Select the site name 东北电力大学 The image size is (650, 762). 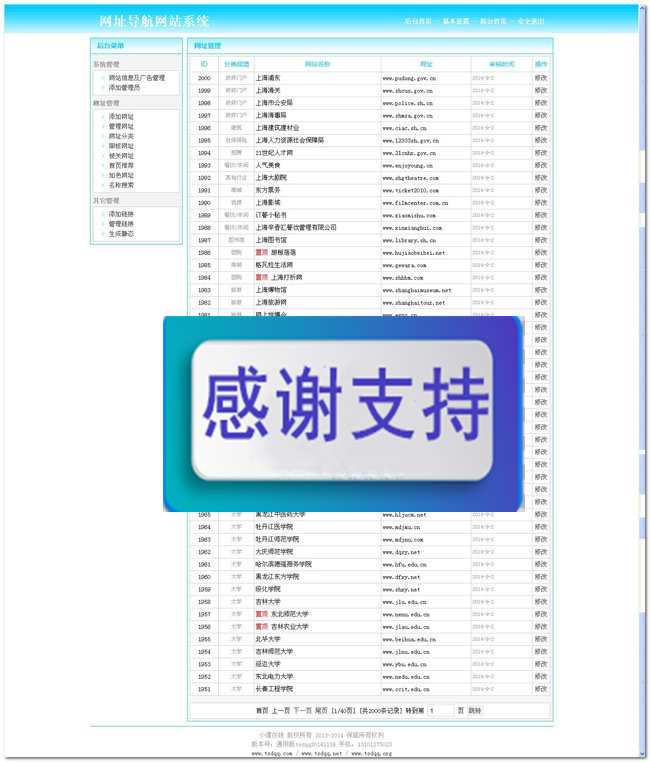274,676
